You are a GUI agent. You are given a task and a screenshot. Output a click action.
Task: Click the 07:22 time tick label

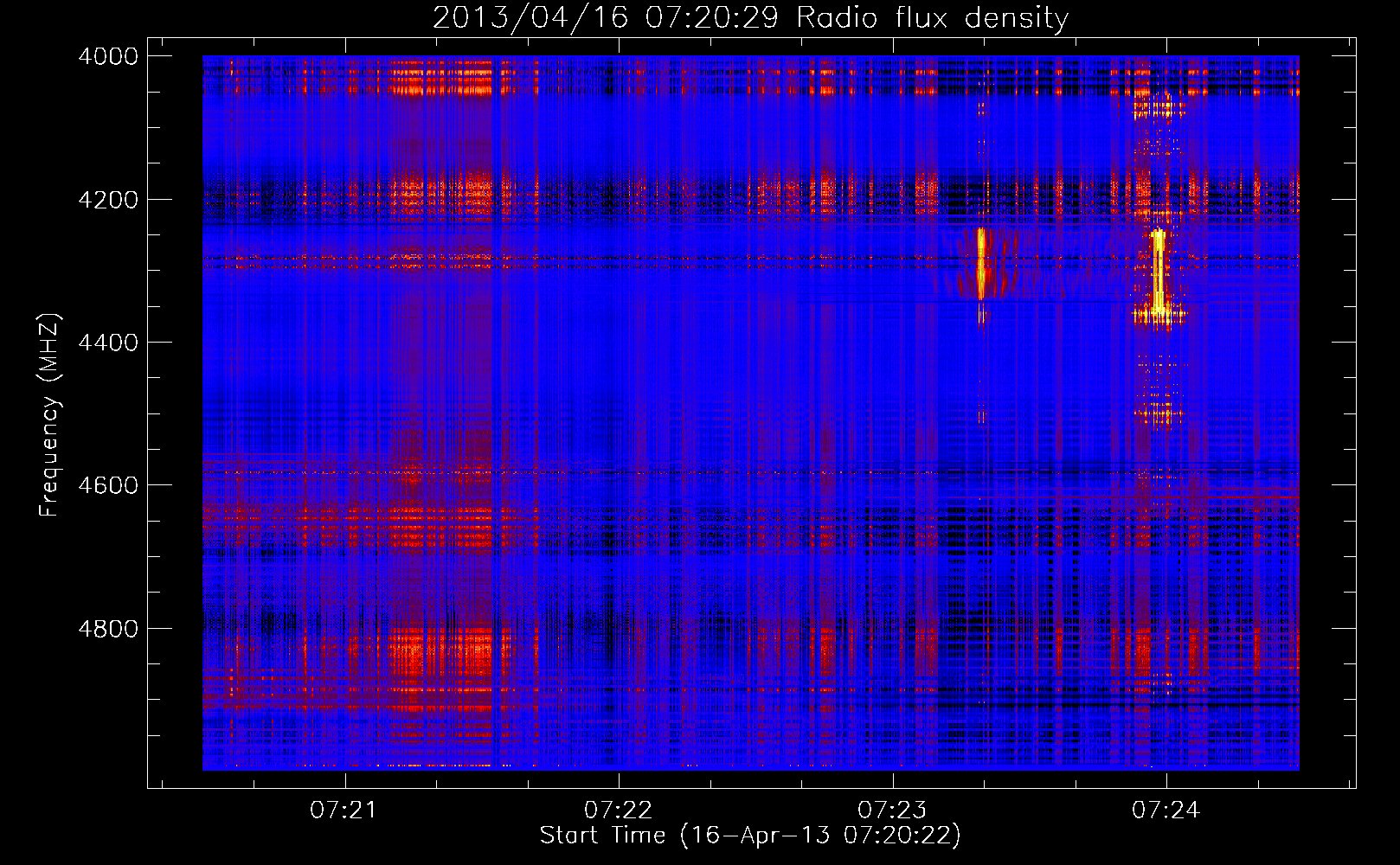point(618,811)
